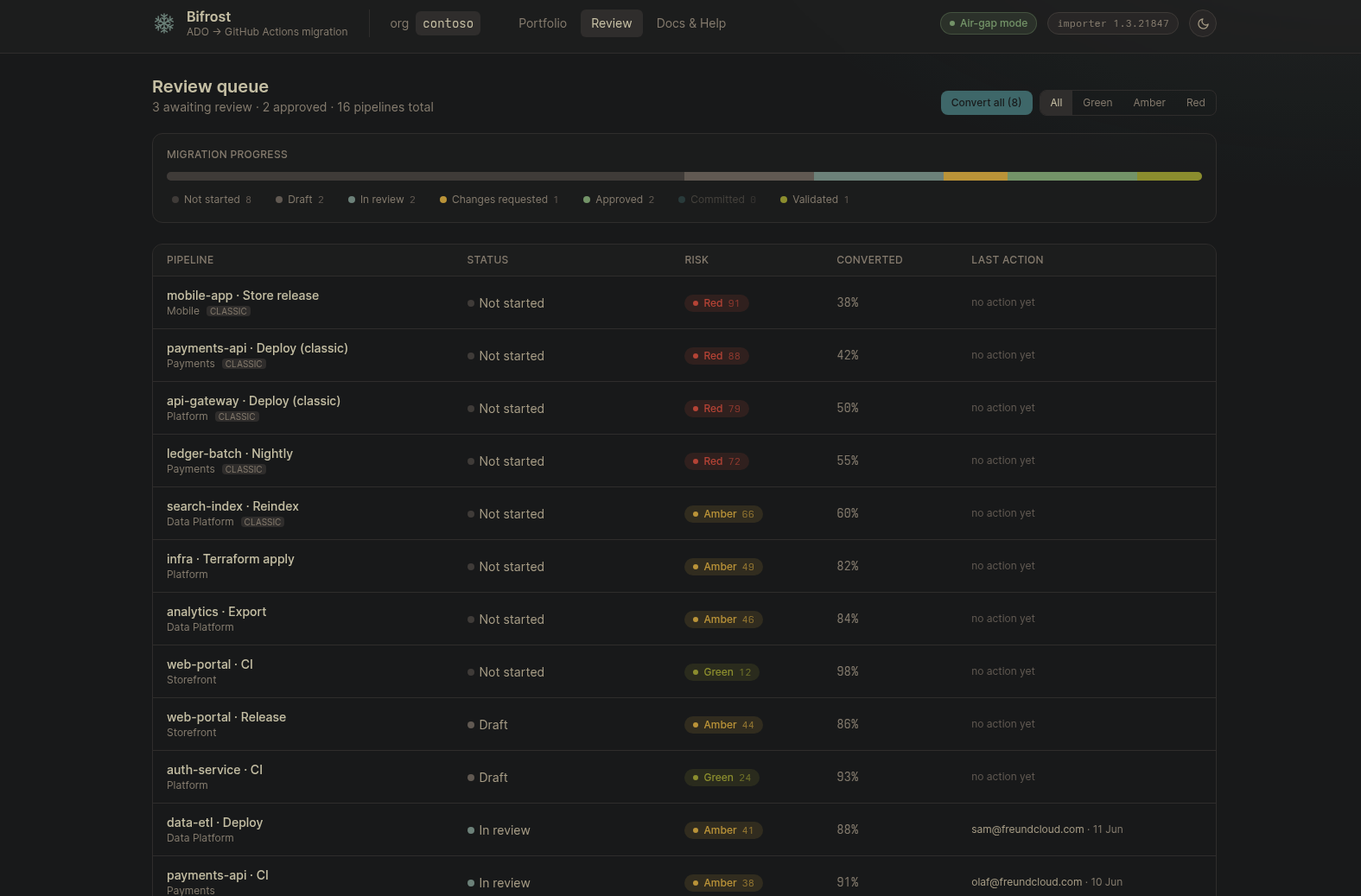Sort by the LAST ACTION column header

tap(1007, 260)
